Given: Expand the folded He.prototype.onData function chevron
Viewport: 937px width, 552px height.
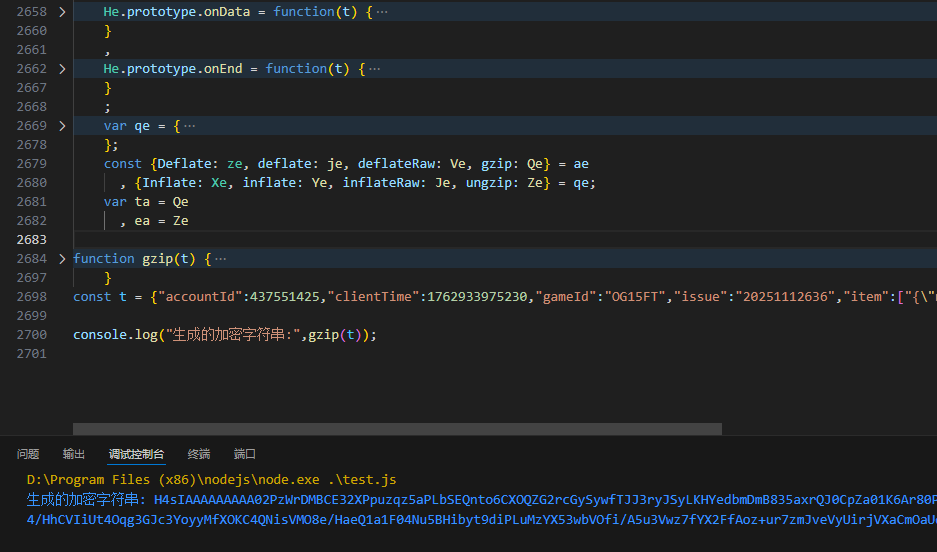Looking at the screenshot, I should click(x=62, y=12).
